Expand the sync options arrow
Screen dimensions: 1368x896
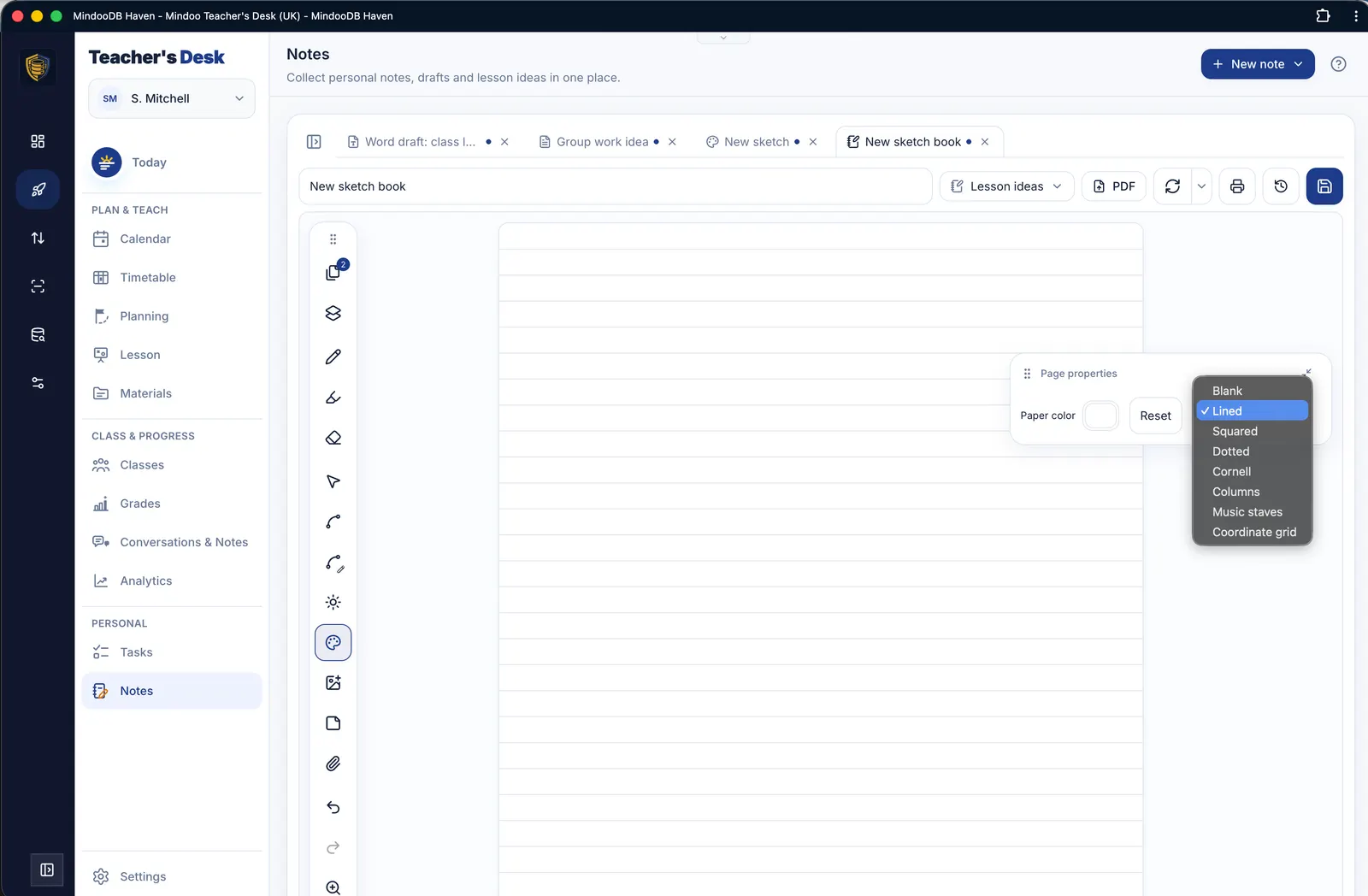pyautogui.click(x=1201, y=186)
